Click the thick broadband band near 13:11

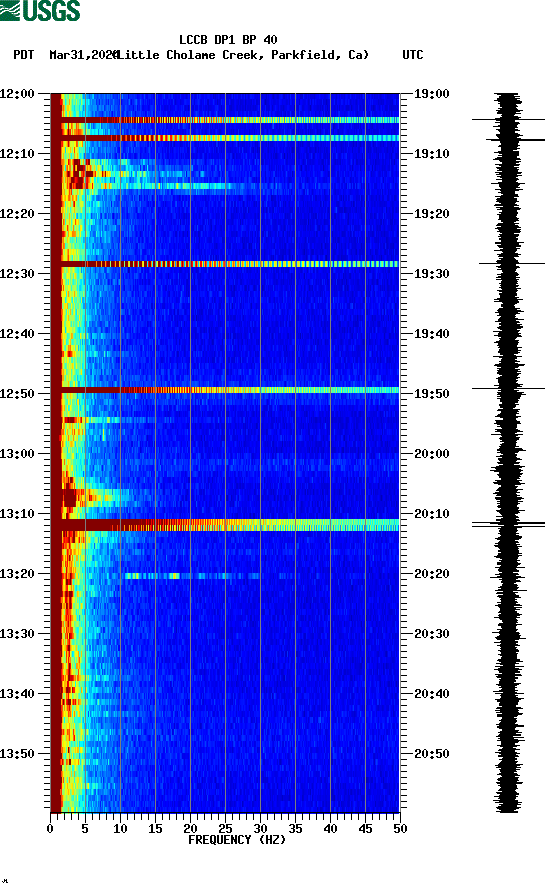point(225,525)
